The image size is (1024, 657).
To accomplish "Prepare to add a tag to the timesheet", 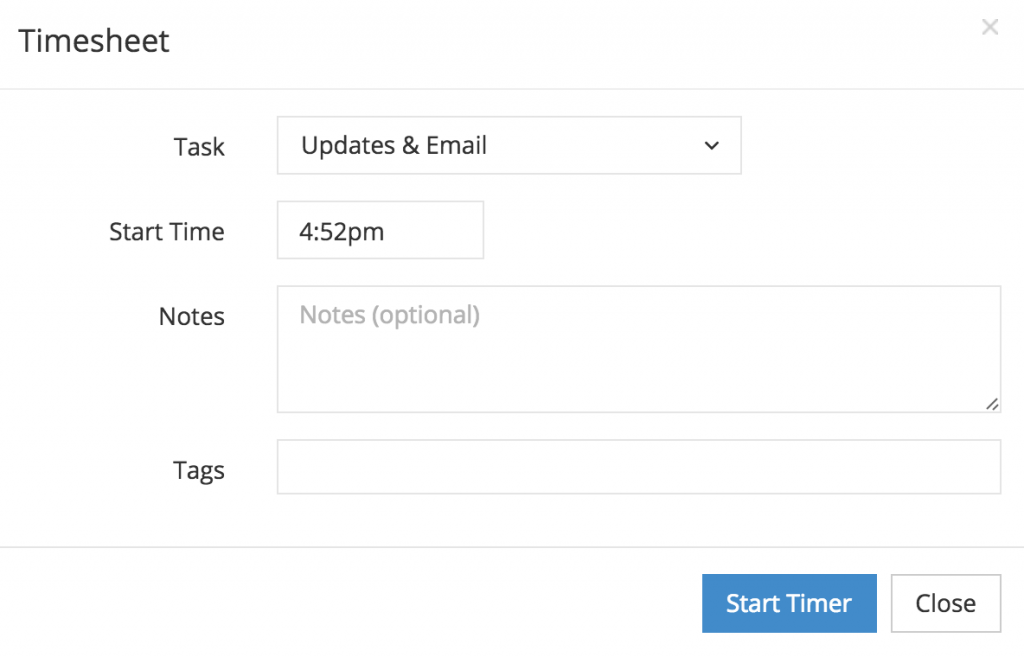I will 639,469.
